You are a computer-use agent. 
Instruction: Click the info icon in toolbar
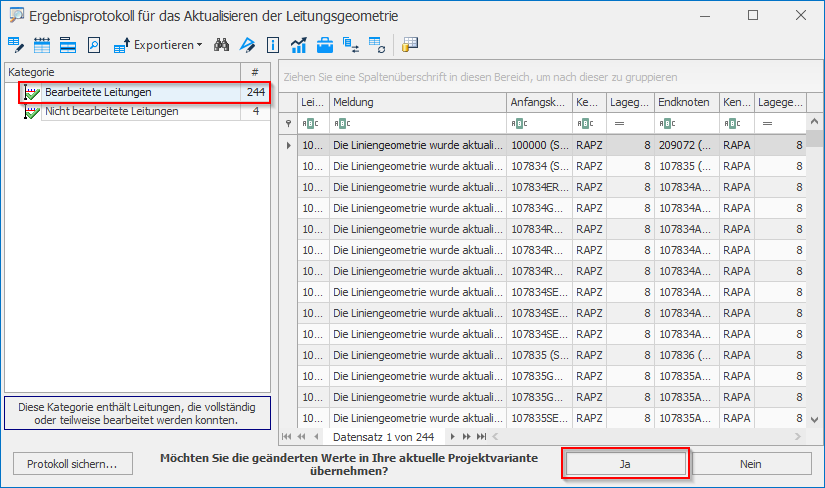(273, 45)
